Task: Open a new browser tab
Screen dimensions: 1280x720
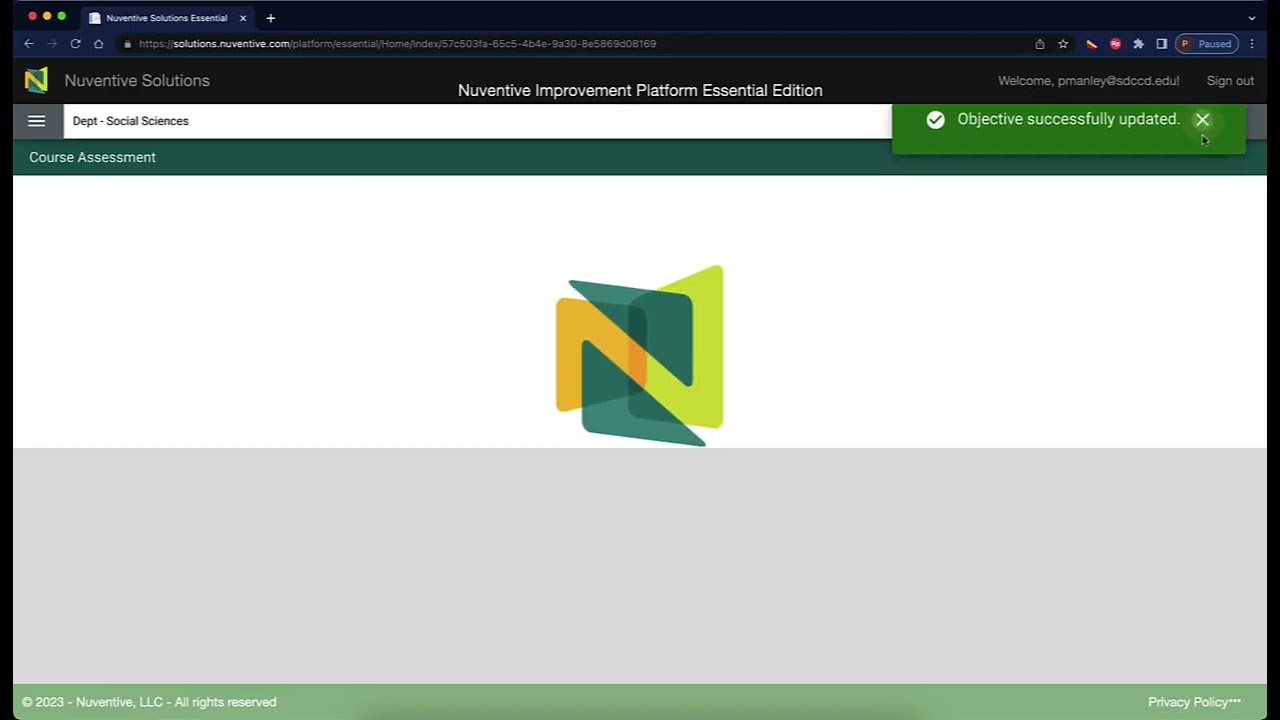Action: pos(270,18)
